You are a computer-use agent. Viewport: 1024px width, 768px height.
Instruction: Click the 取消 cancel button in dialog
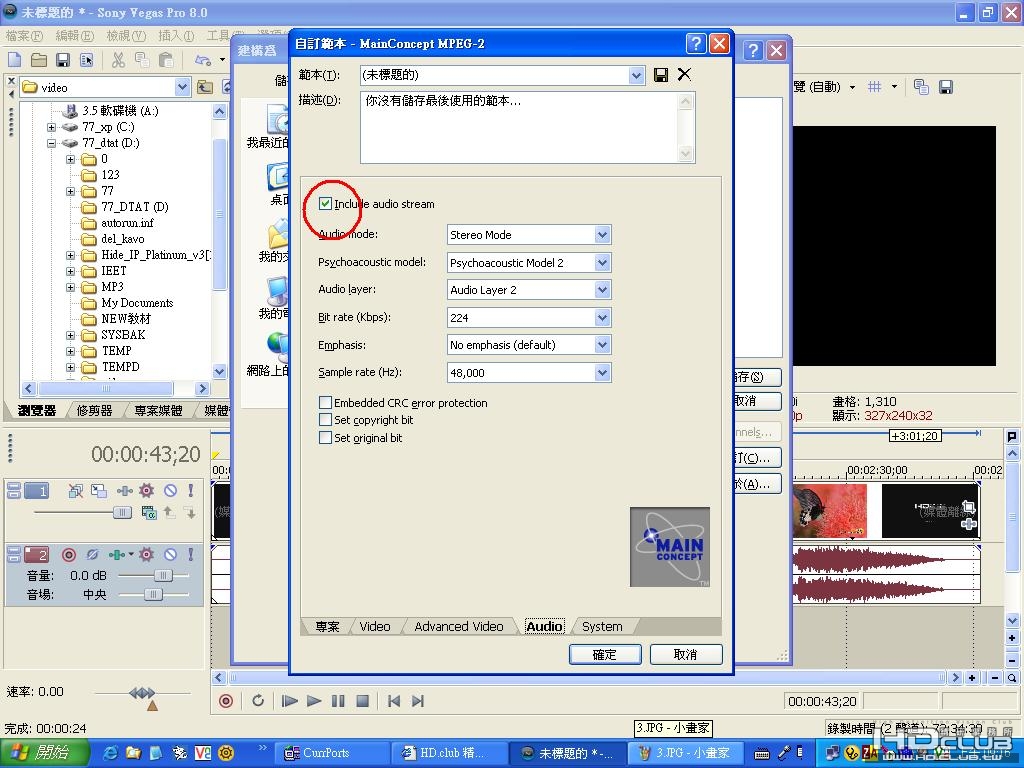(x=686, y=654)
